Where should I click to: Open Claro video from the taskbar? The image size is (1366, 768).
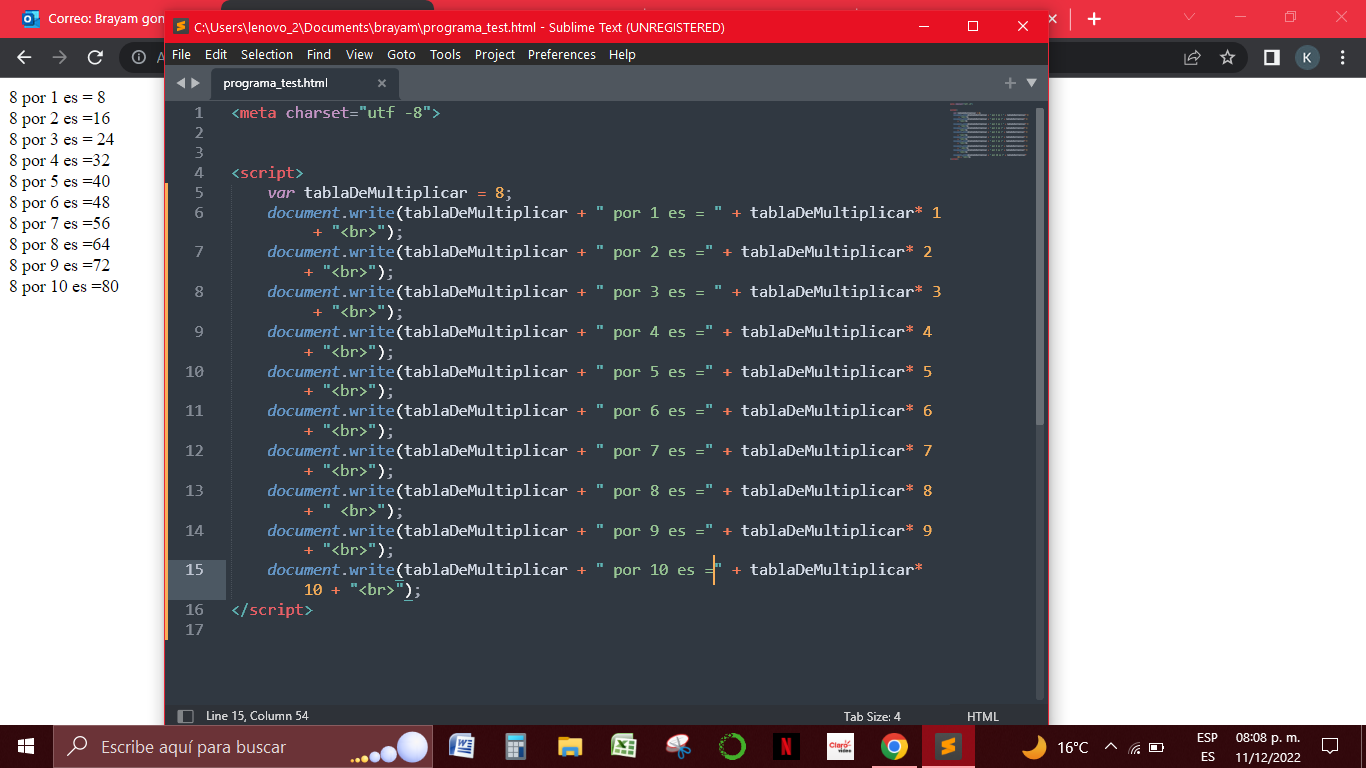(x=840, y=747)
